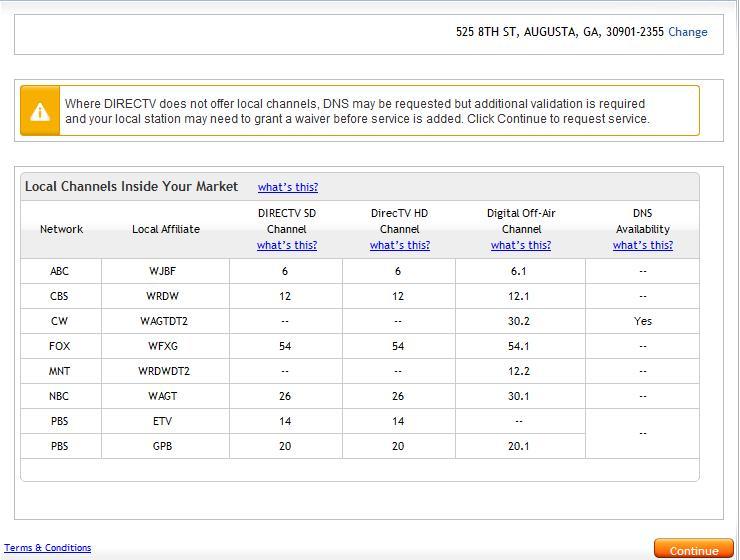Click the NBC network cell

point(61,396)
